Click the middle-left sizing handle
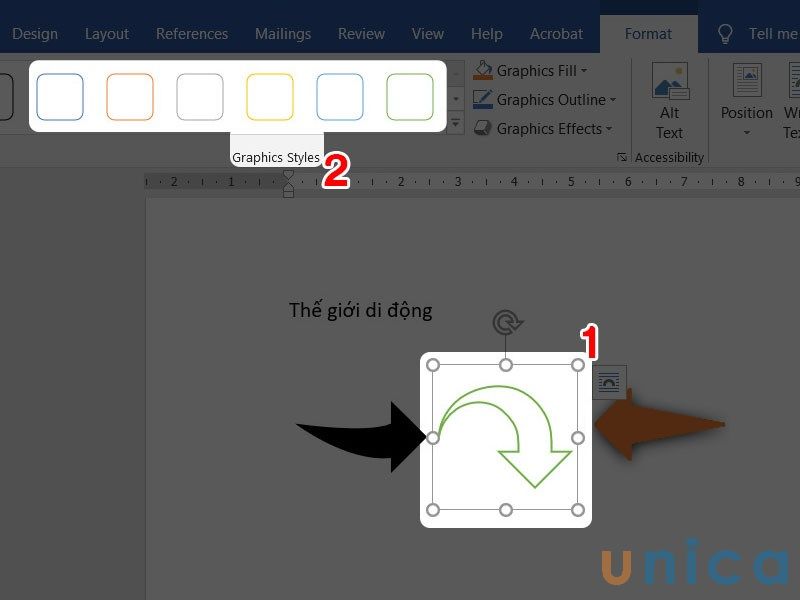The width and height of the screenshot is (800, 600). tap(433, 438)
